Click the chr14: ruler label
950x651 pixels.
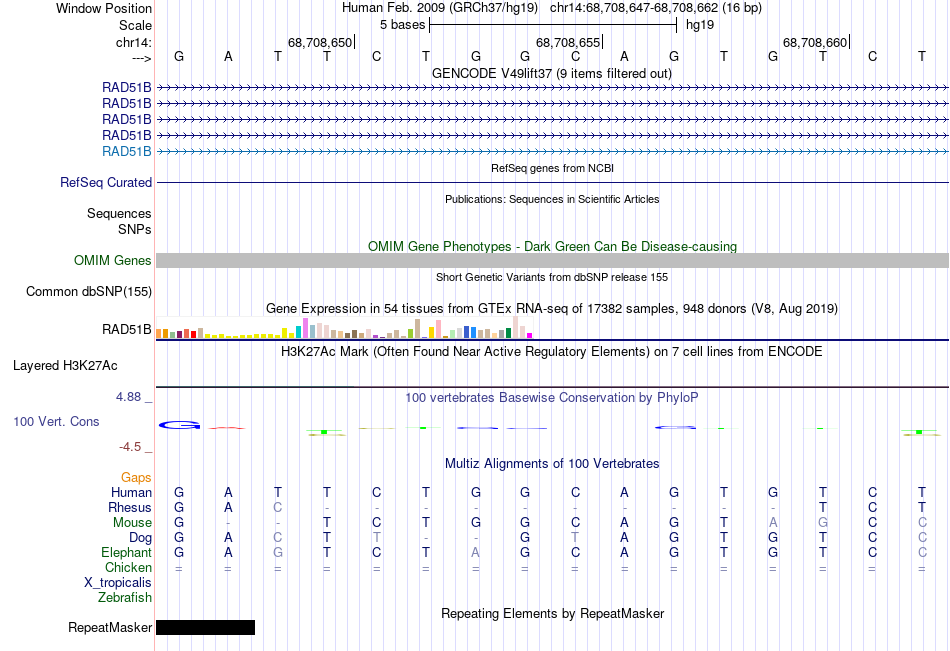133,42
